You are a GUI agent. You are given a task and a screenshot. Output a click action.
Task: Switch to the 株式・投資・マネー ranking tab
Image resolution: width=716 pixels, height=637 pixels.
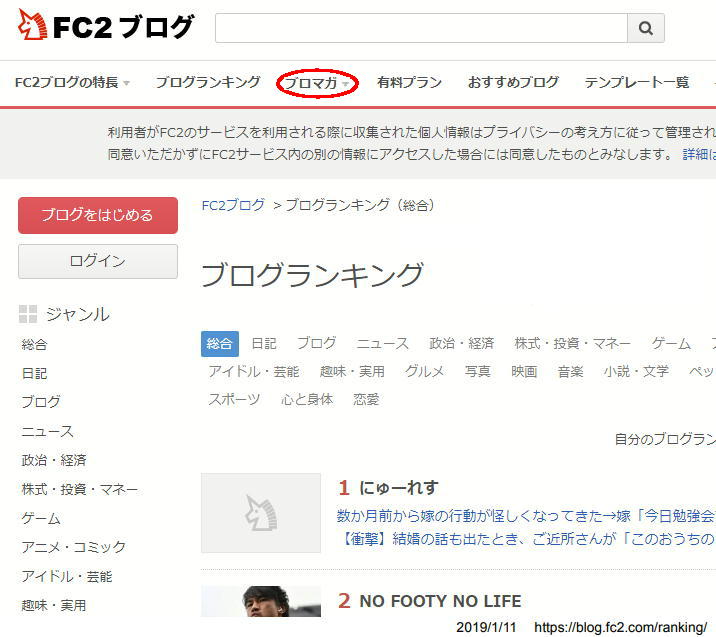(573, 343)
